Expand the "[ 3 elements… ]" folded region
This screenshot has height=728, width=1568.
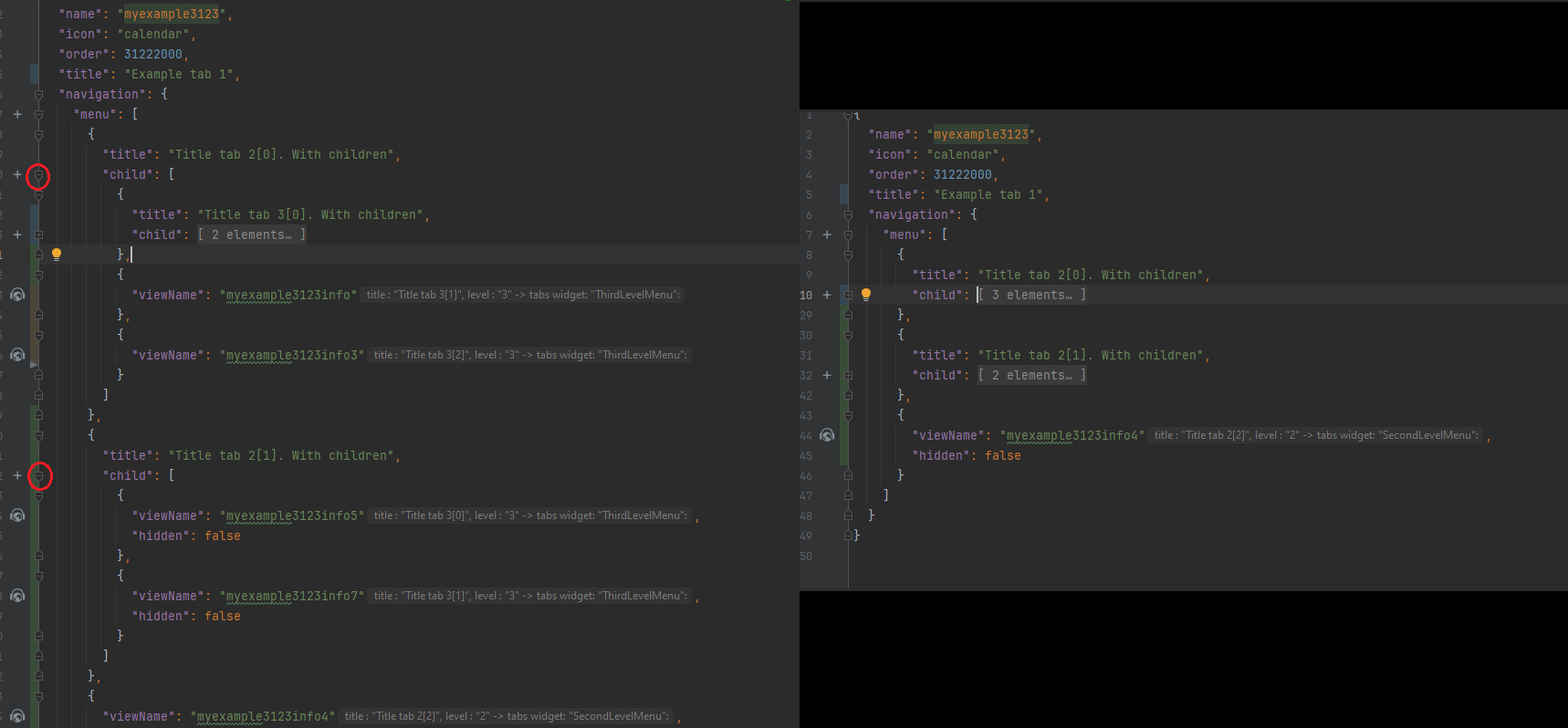pos(1032,295)
